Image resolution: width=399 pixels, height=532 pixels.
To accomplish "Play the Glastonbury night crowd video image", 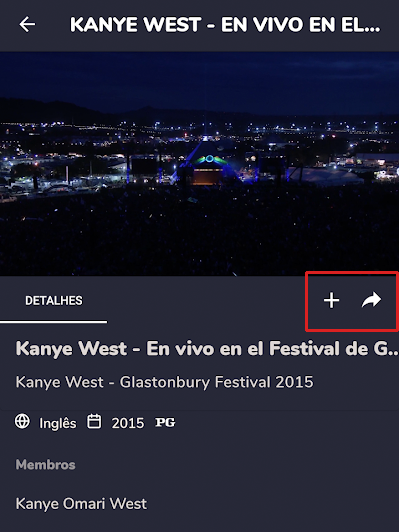I will 200,164.
